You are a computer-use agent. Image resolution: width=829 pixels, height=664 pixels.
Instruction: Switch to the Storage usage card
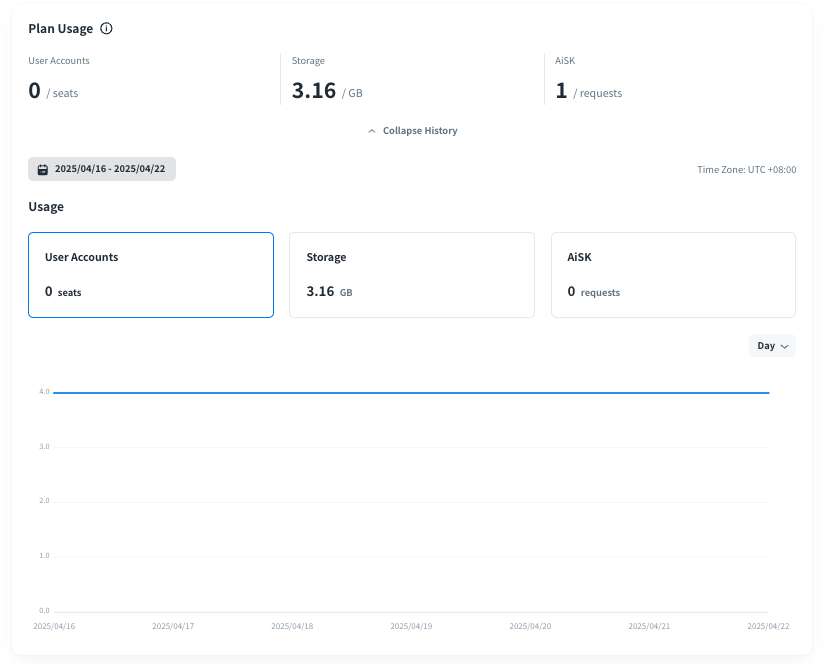coord(412,275)
